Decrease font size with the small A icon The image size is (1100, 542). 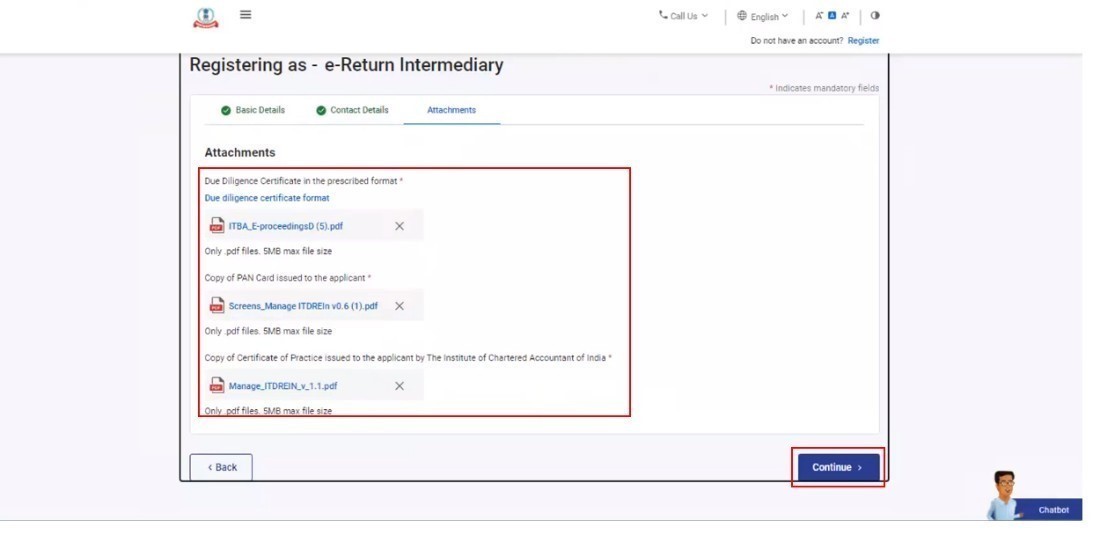(x=819, y=16)
